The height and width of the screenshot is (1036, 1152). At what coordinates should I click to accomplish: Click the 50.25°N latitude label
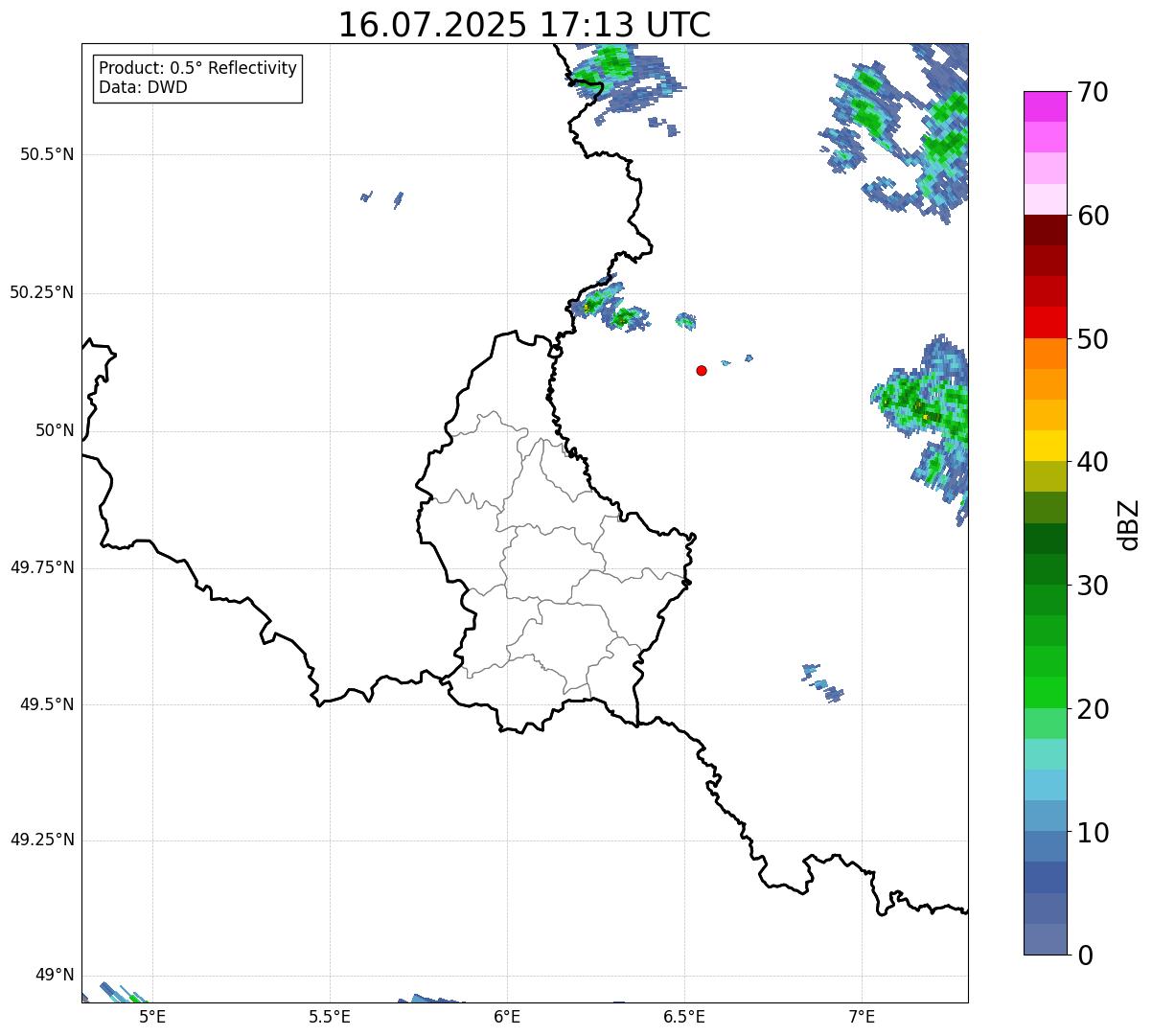pos(42,292)
